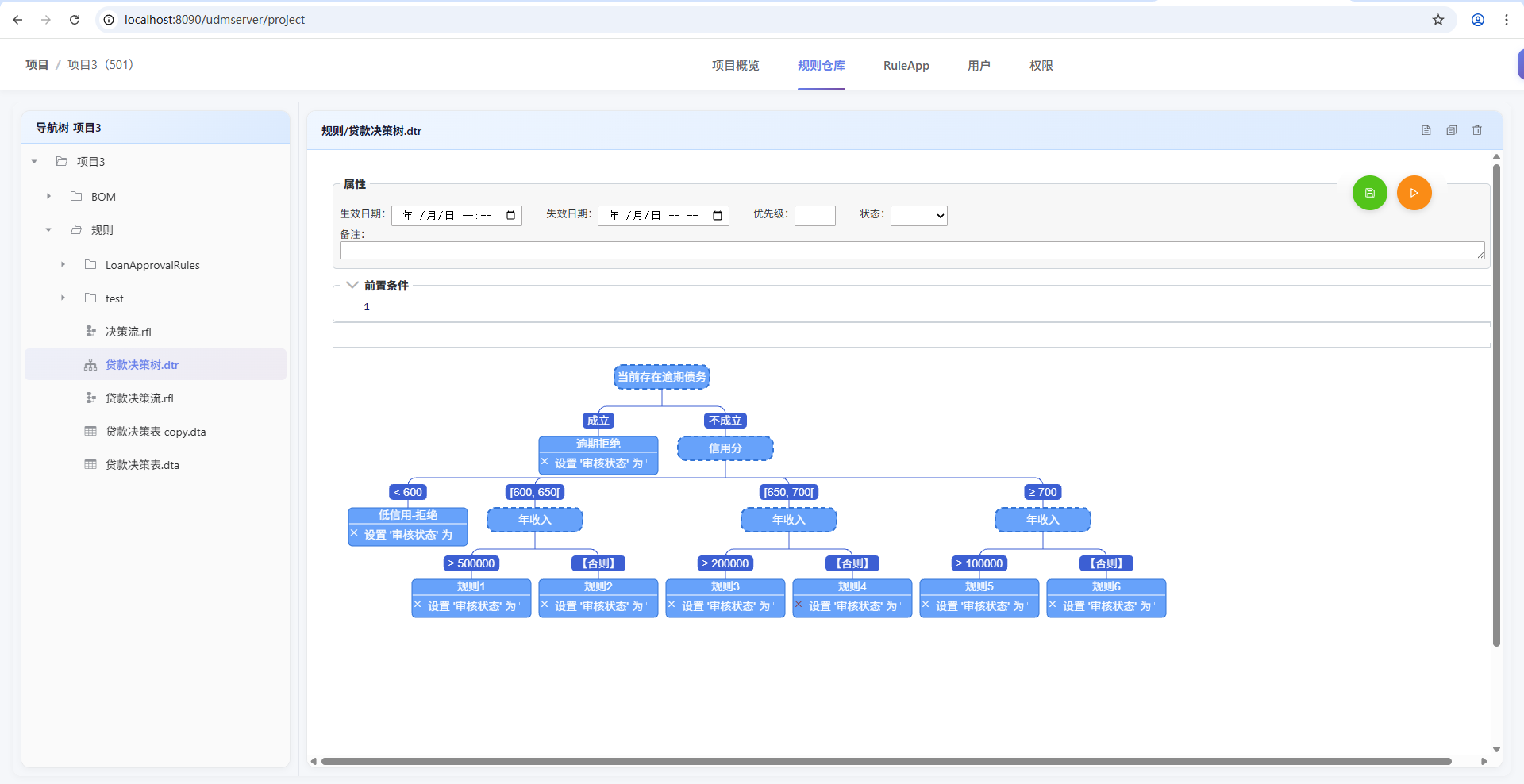Viewport: 1524px width, 784px height.
Task: Open calendar picker for 生效日期
Action: point(511,216)
